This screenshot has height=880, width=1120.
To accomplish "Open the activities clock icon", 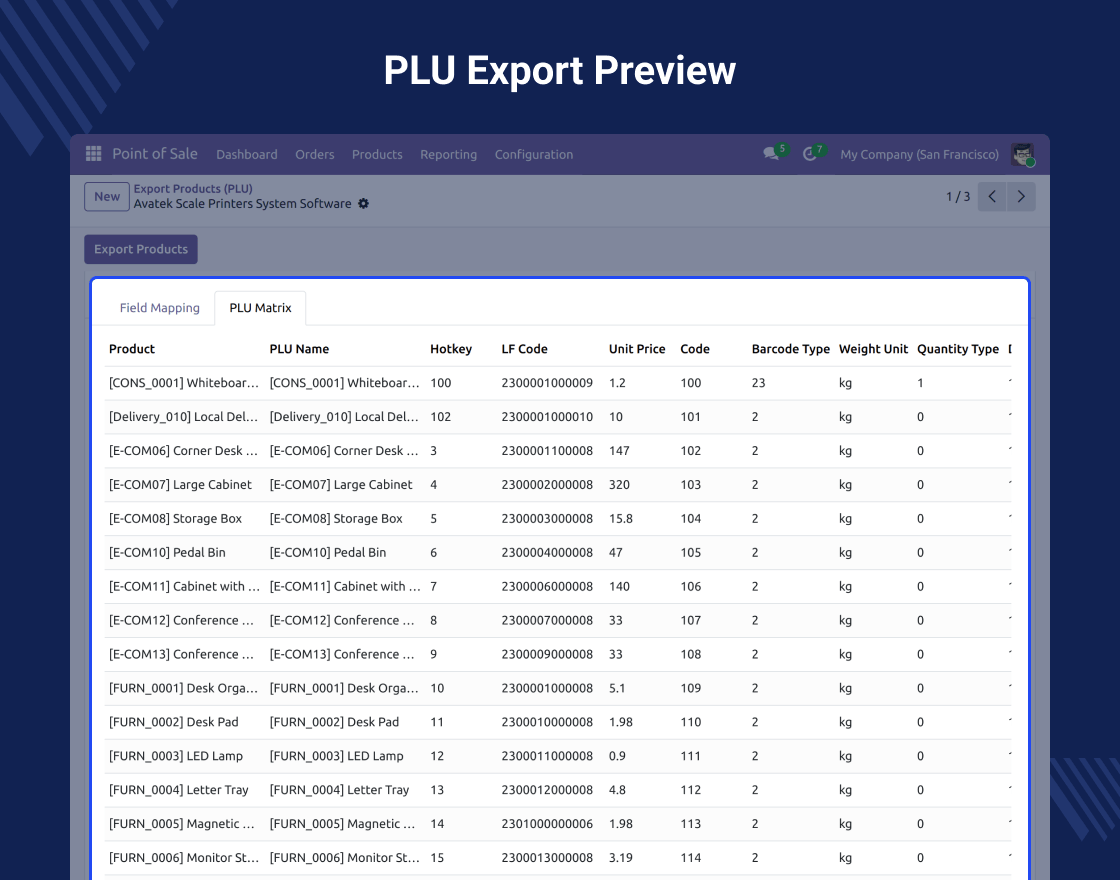I will pos(809,154).
